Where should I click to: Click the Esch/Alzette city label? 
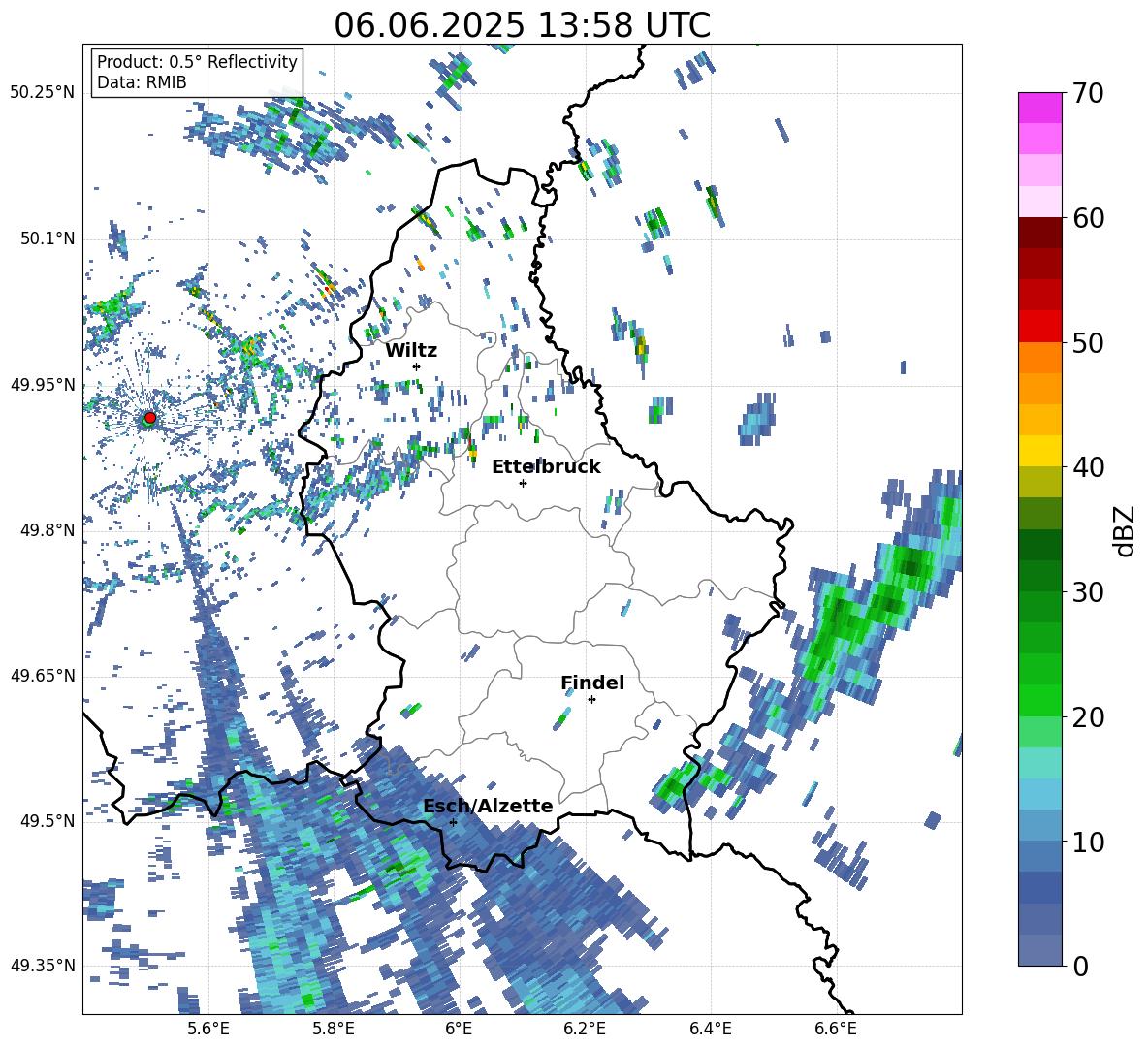click(488, 806)
